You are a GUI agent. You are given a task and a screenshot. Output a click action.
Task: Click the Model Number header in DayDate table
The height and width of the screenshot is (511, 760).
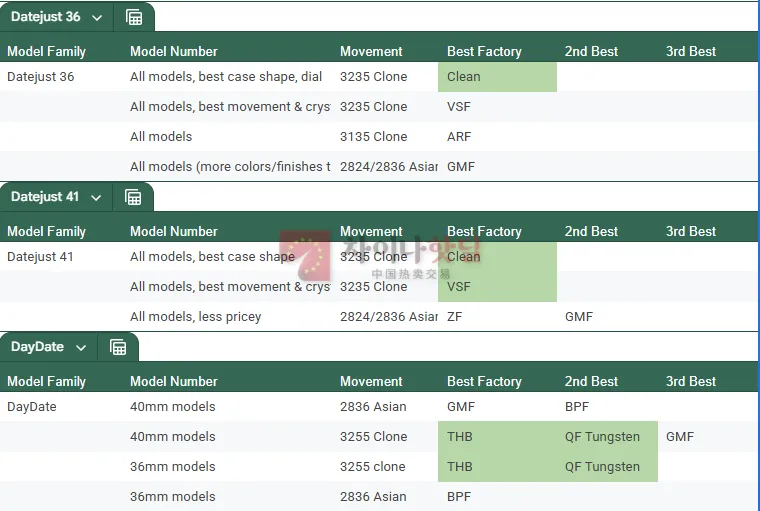pos(174,382)
